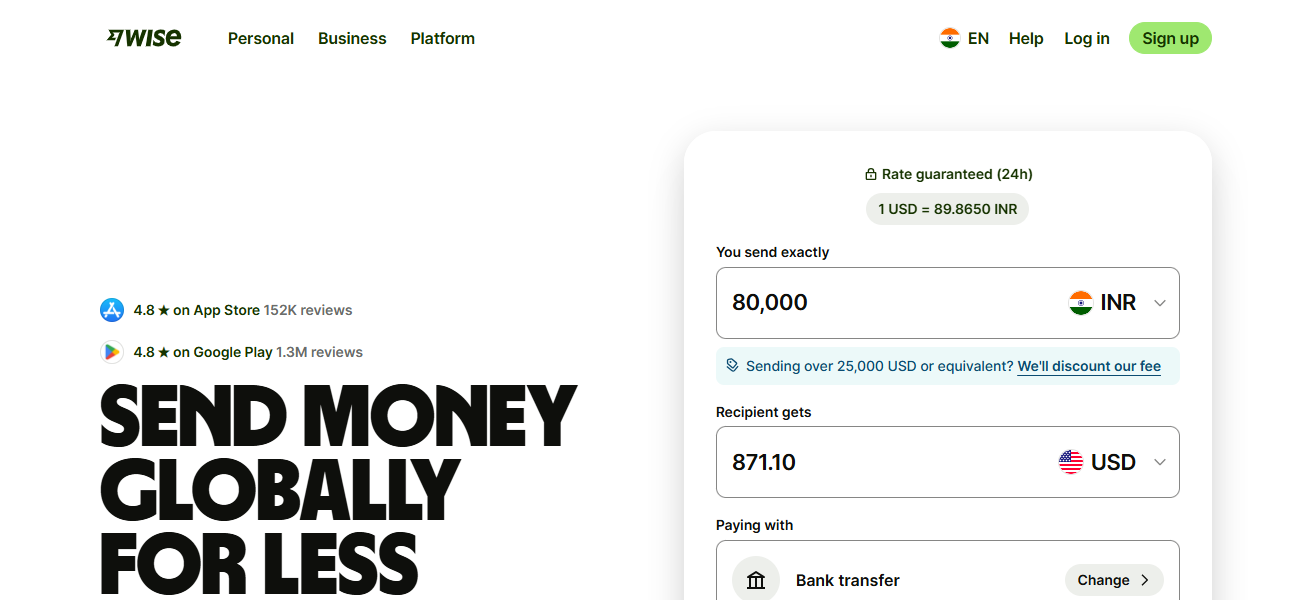Viewport: 1312px width, 600px height.
Task: Click the US flag next to USD
Action: pyautogui.click(x=1070, y=462)
